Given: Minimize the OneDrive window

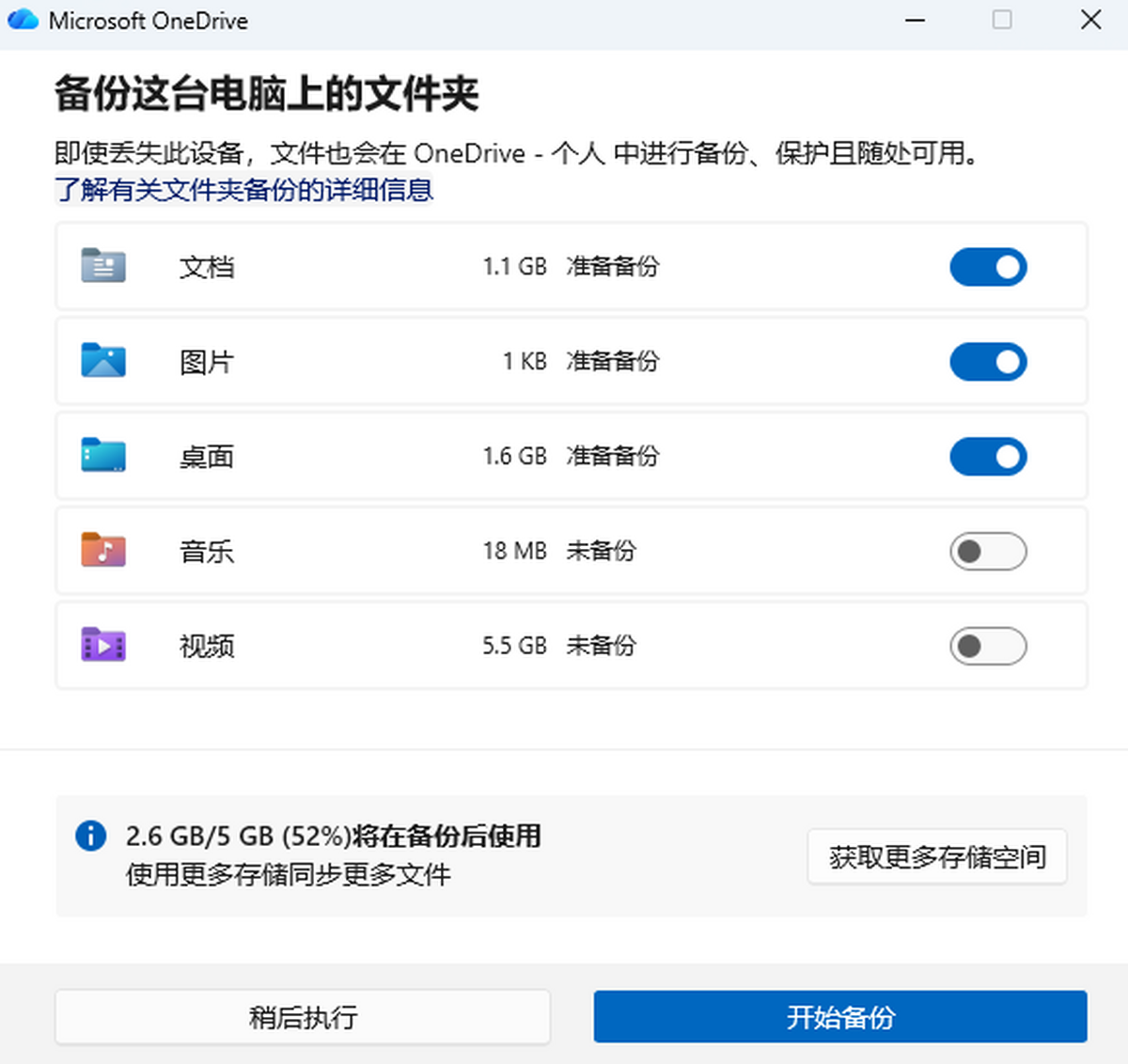Looking at the screenshot, I should [x=915, y=20].
